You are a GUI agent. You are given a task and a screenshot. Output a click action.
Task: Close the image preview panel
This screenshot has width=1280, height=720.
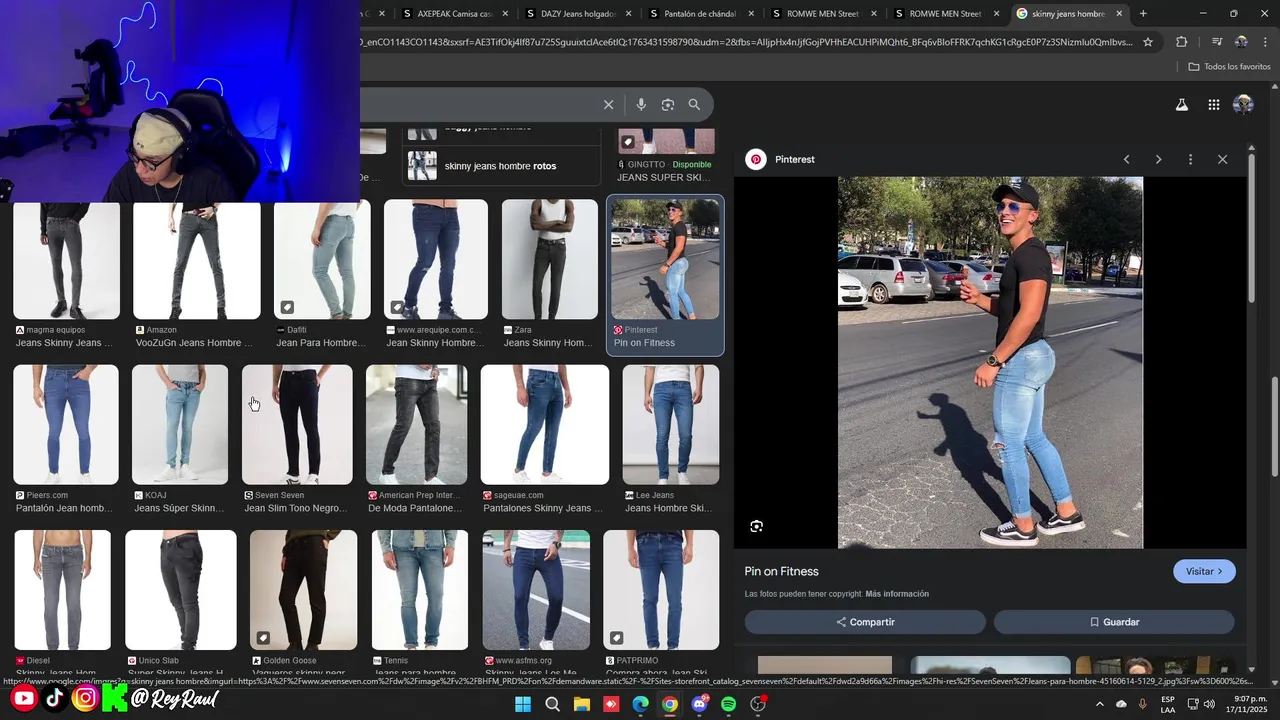(x=1222, y=159)
